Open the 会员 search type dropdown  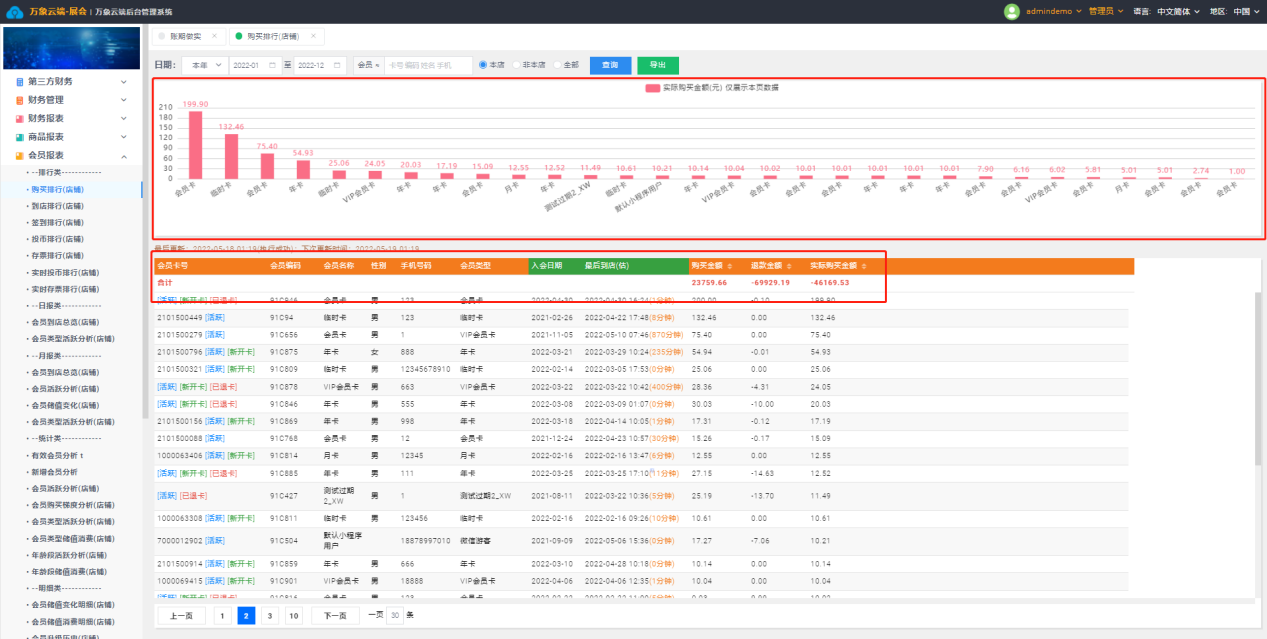click(368, 65)
